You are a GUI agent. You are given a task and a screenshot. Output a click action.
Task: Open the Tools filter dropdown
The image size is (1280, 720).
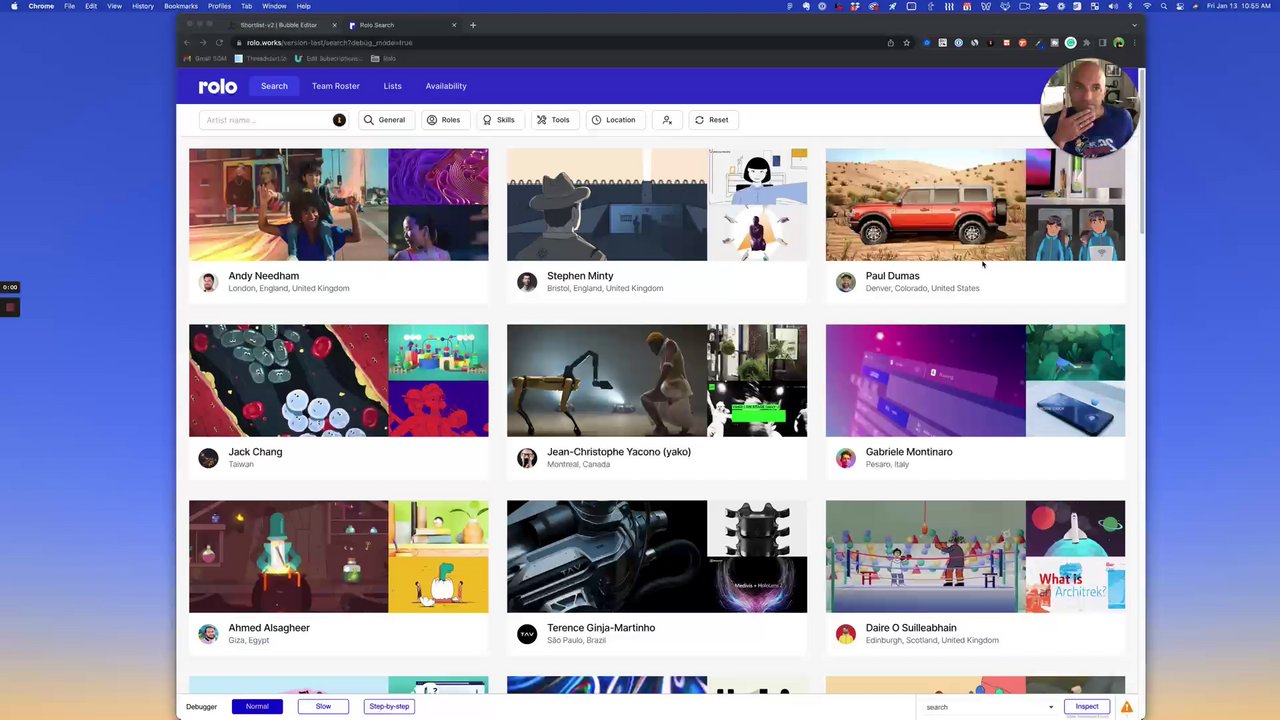[x=553, y=120]
